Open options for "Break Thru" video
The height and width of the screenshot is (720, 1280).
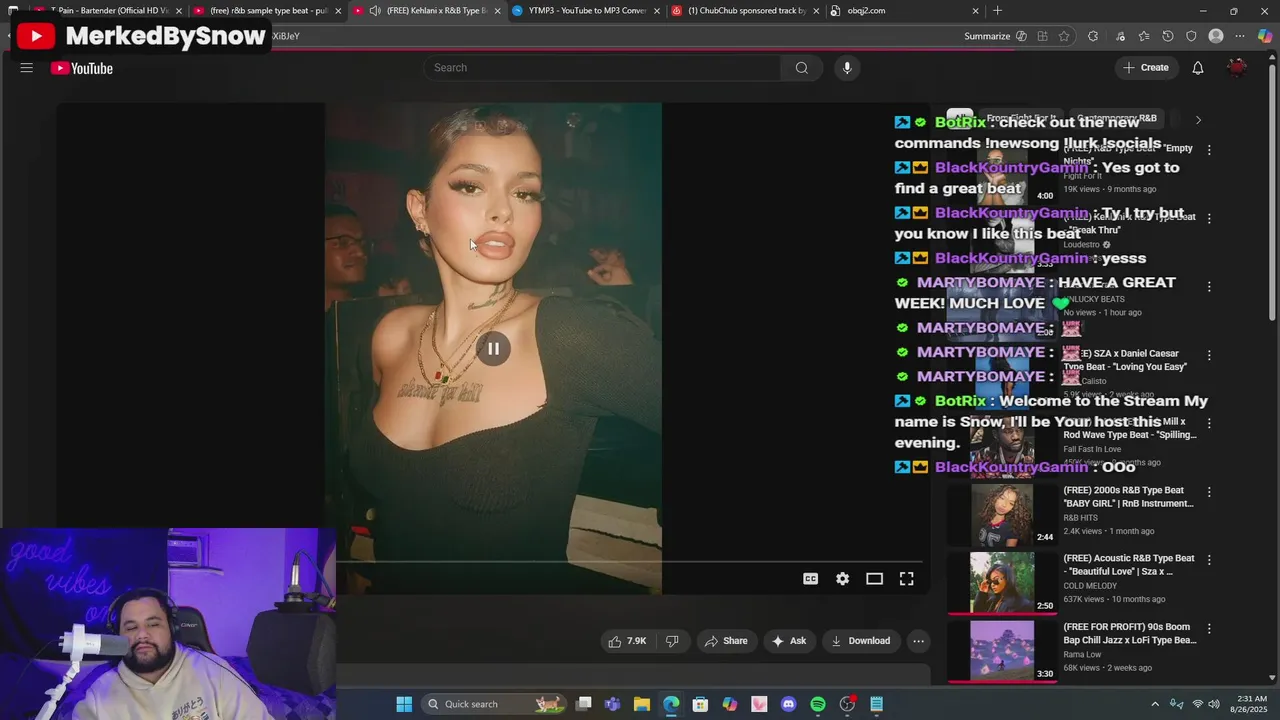pos(1209,218)
